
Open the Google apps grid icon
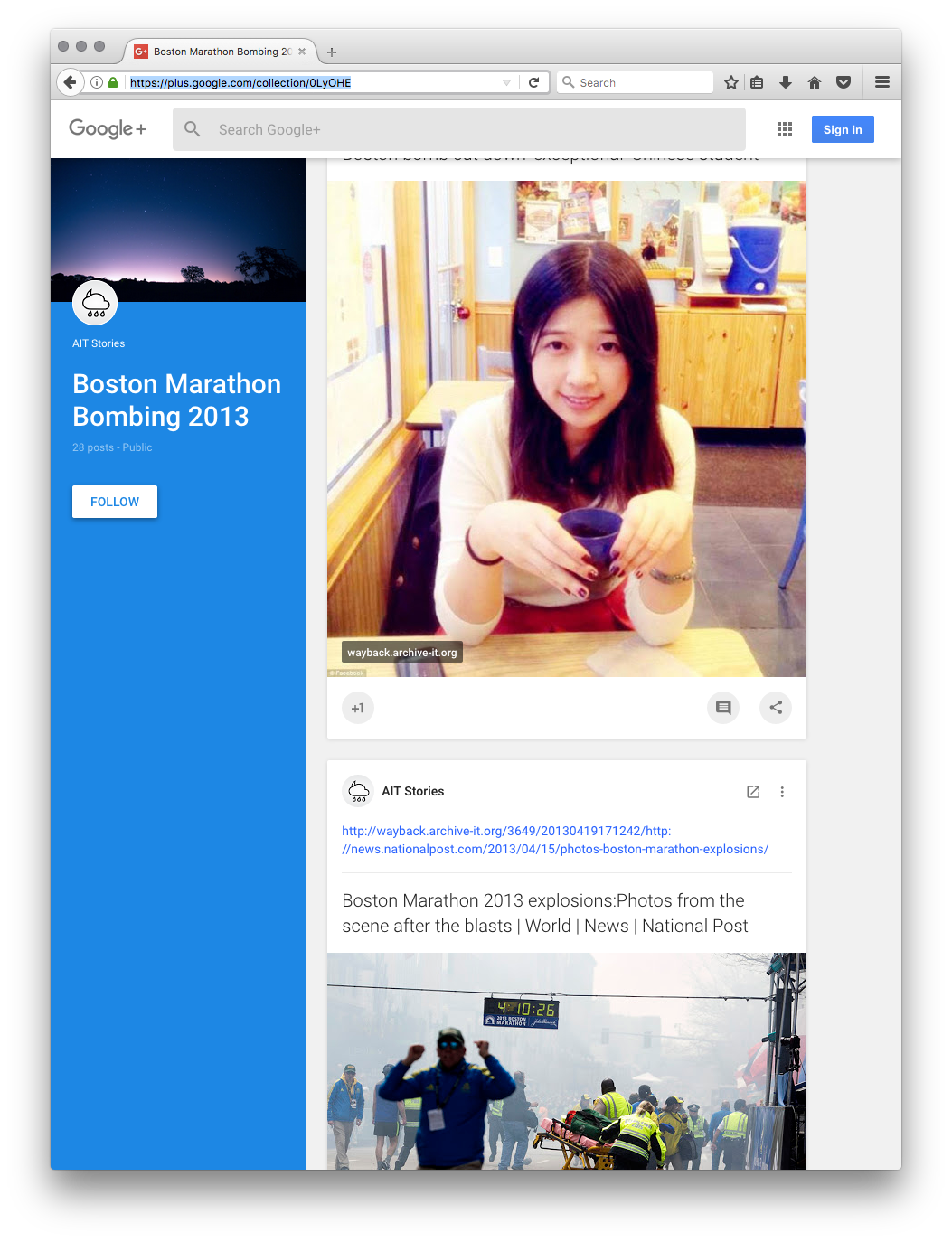click(785, 129)
